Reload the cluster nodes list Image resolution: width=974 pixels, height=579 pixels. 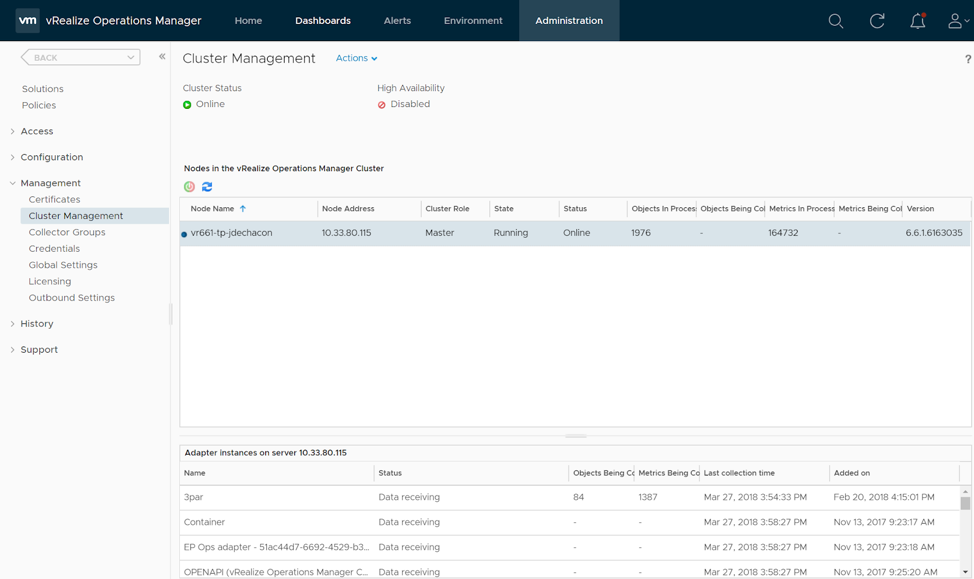[x=207, y=187]
